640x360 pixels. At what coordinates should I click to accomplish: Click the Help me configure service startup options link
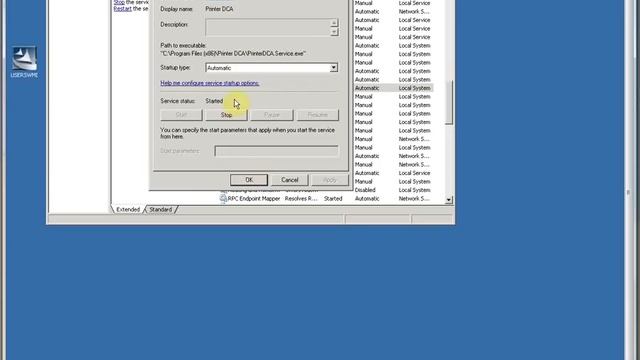click(x=209, y=83)
